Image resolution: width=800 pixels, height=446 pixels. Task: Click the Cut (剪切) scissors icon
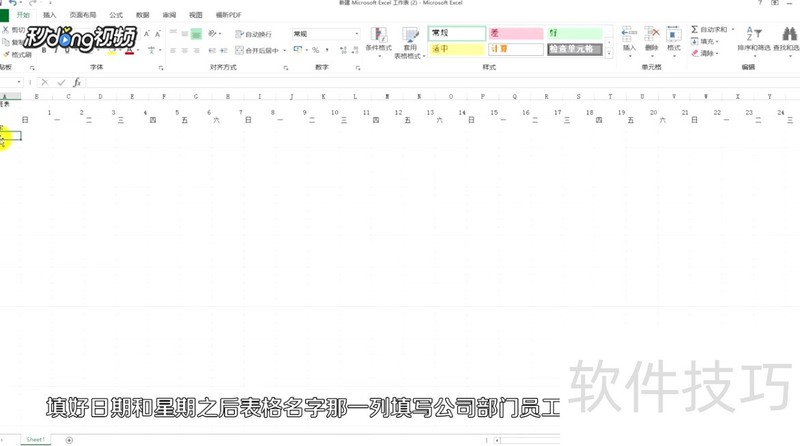click(x=6, y=30)
